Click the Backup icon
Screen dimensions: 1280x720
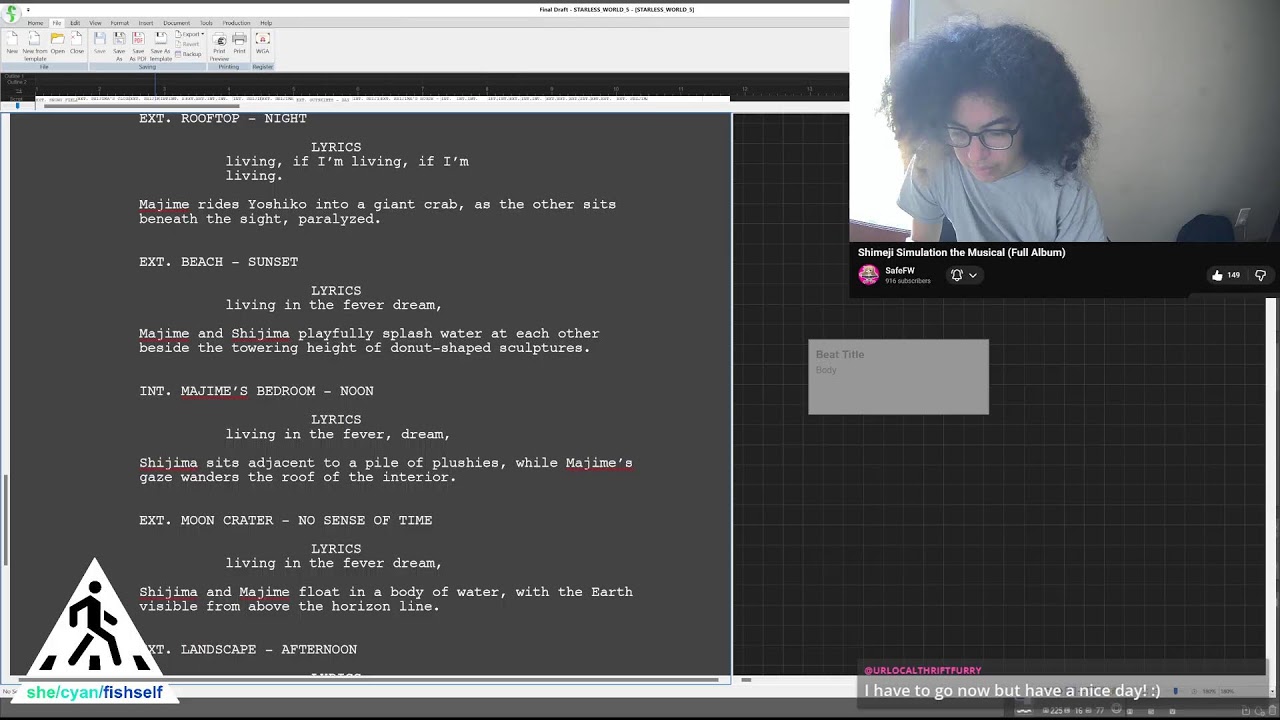[x=189, y=53]
